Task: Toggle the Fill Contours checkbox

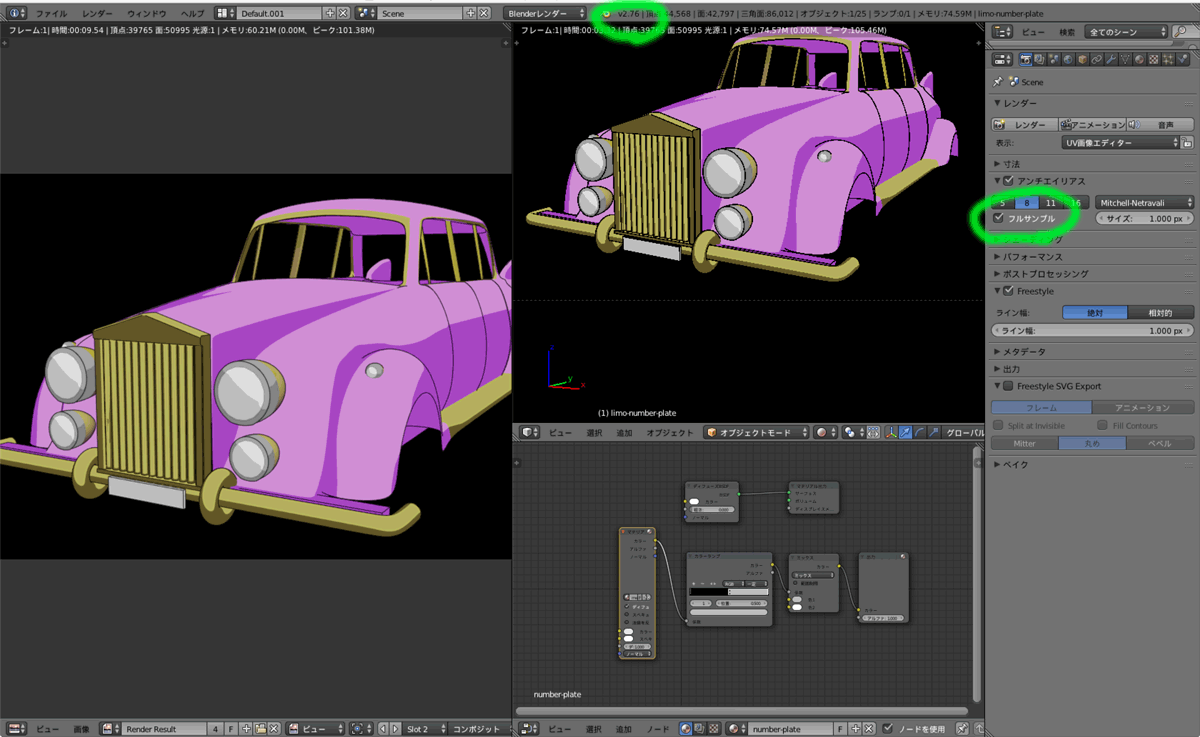Action: [1103, 426]
